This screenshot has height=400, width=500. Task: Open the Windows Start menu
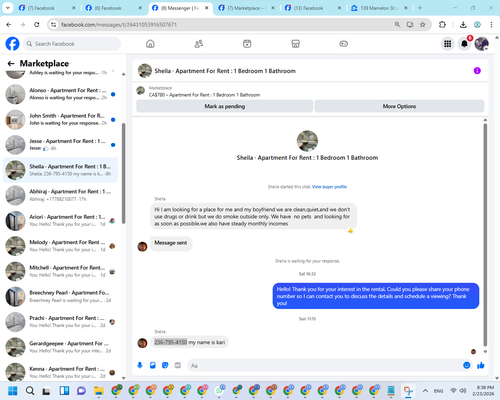coord(13,391)
